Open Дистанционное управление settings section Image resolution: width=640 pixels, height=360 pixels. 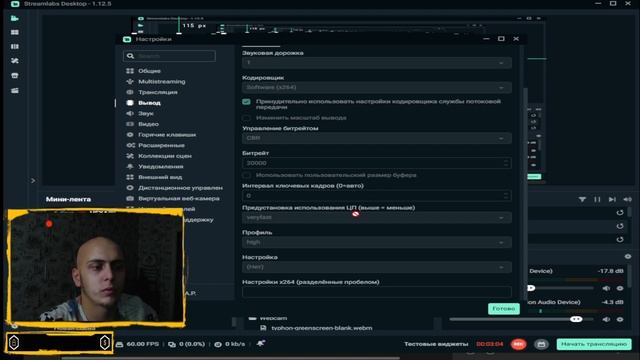180,188
